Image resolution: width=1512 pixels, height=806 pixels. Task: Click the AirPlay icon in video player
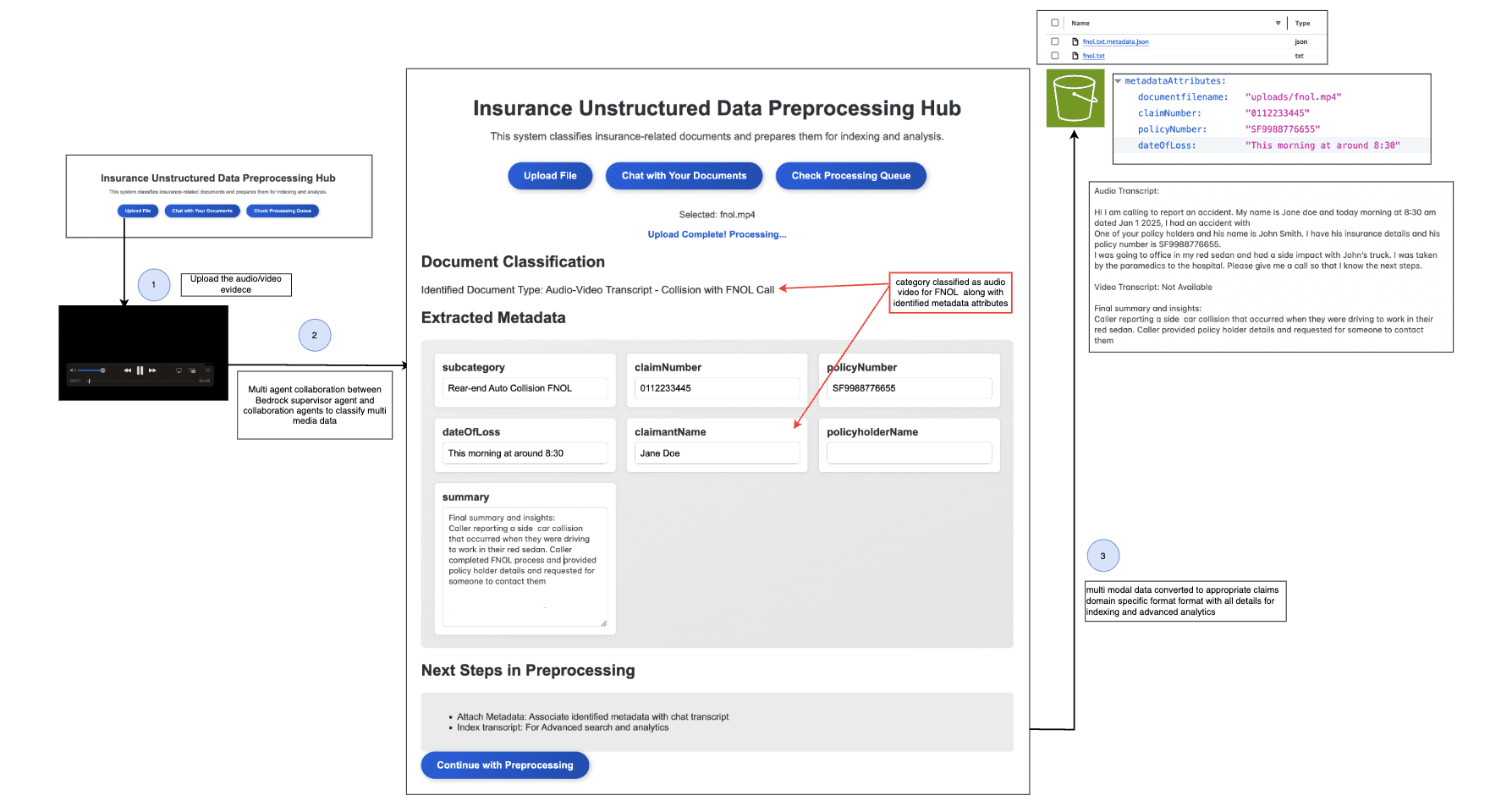(x=179, y=370)
